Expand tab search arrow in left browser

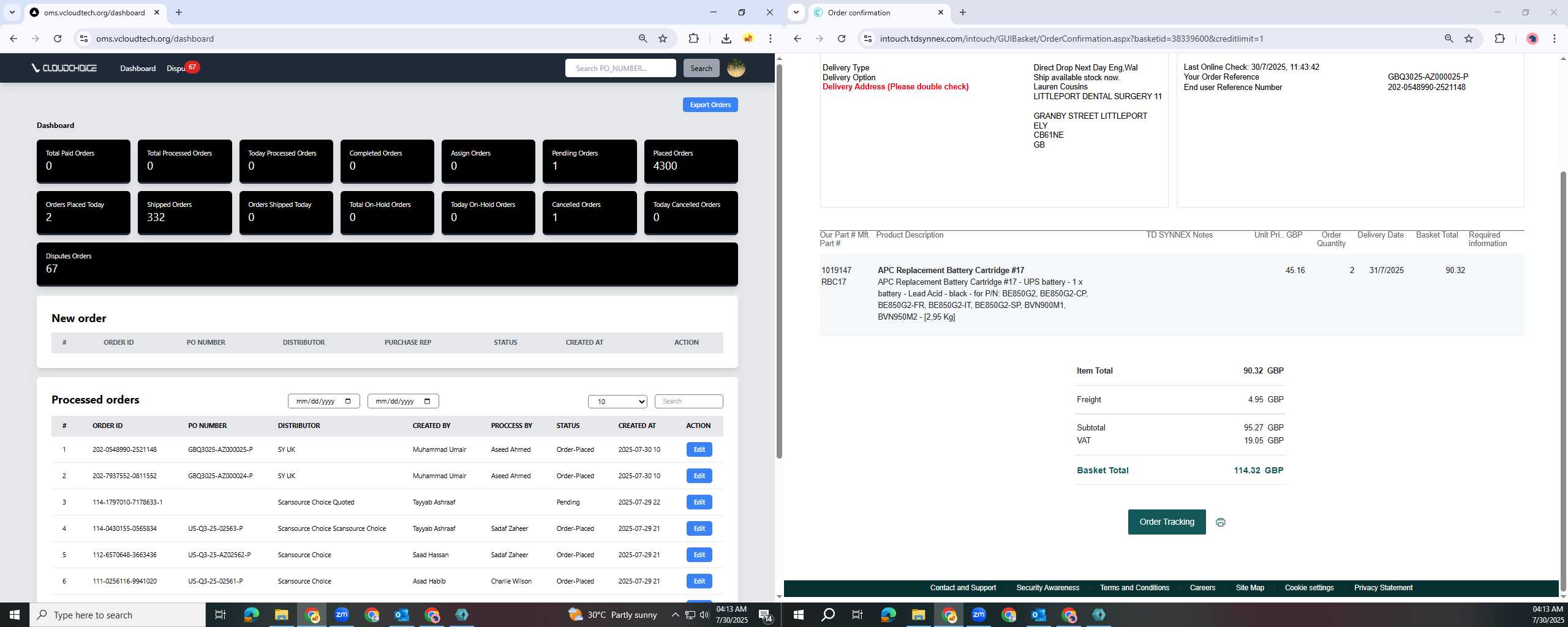click(x=12, y=12)
